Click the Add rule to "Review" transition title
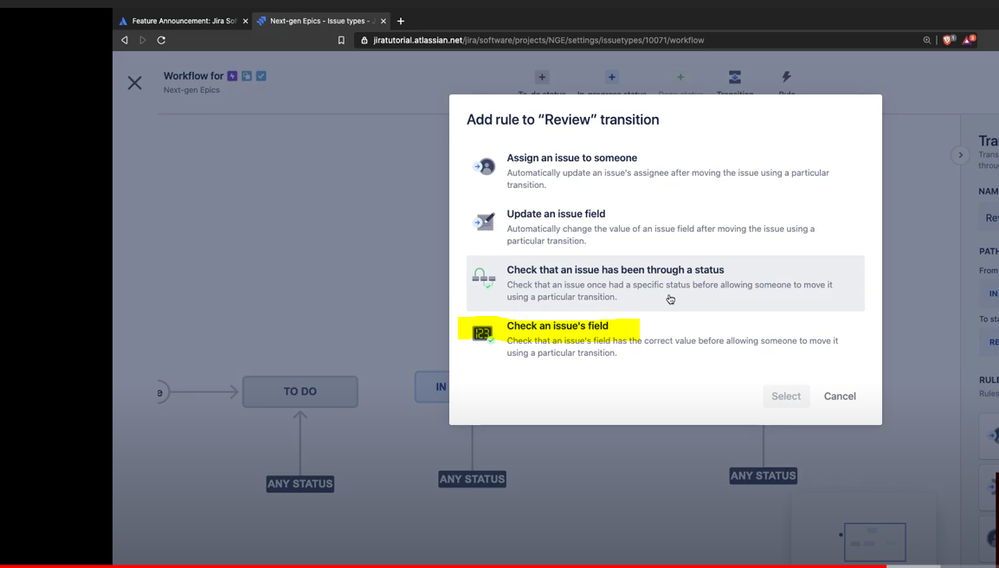999x568 pixels. [563, 120]
